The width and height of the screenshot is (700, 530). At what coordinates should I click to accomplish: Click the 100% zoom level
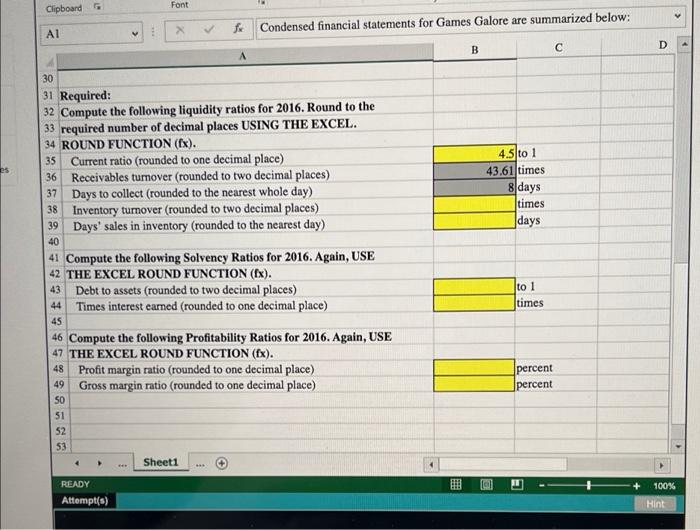(664, 486)
